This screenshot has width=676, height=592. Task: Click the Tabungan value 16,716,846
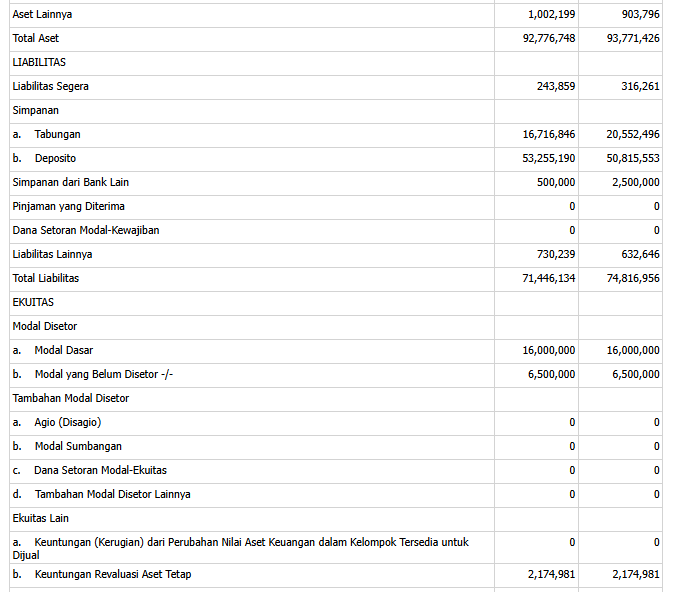tap(548, 134)
